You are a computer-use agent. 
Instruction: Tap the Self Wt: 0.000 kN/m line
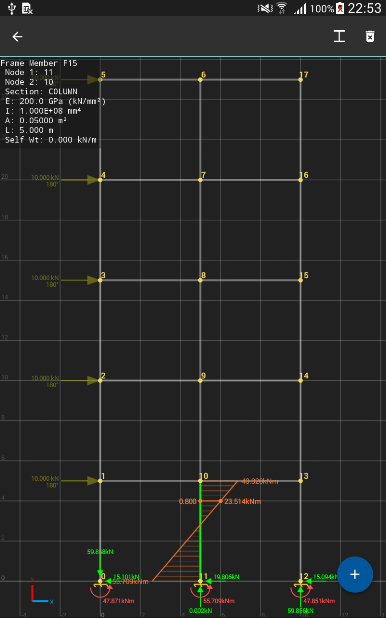click(51, 140)
